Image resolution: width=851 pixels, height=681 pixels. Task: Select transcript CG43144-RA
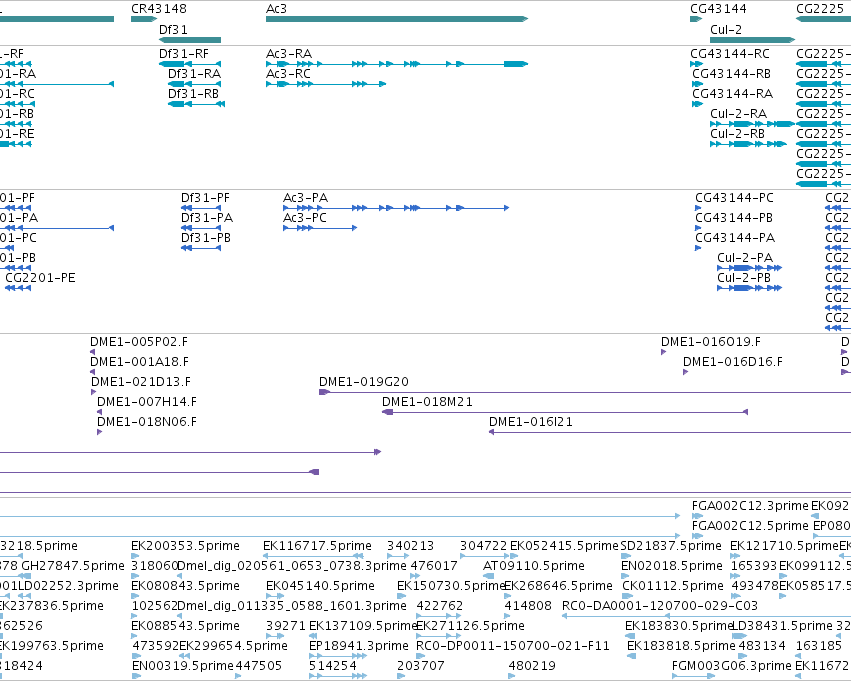click(x=732, y=94)
